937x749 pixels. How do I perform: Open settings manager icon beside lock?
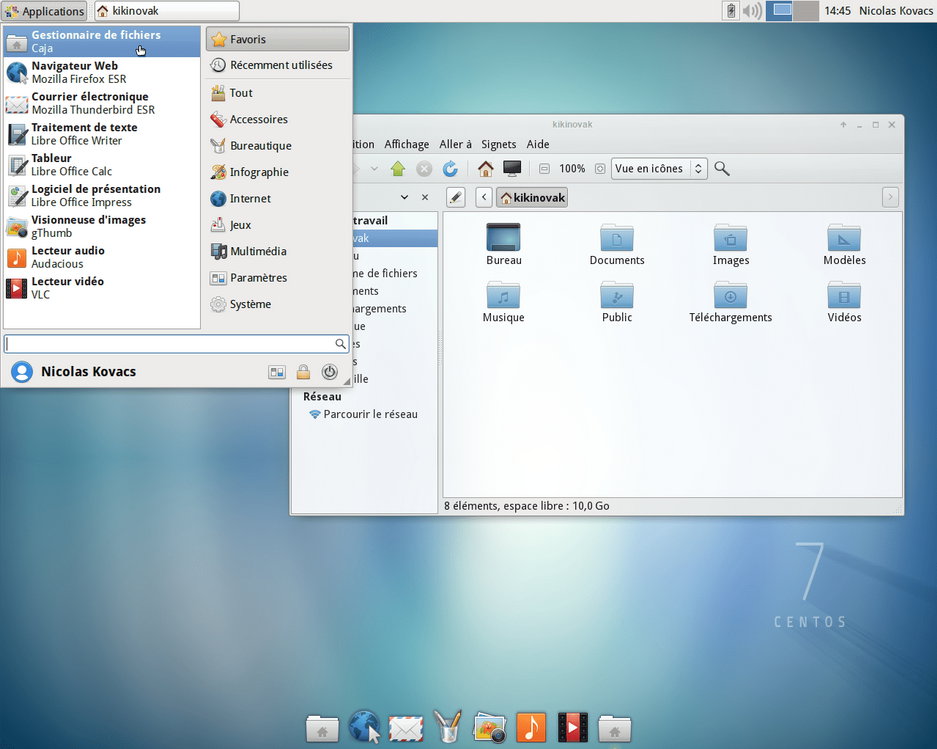pyautogui.click(x=277, y=372)
